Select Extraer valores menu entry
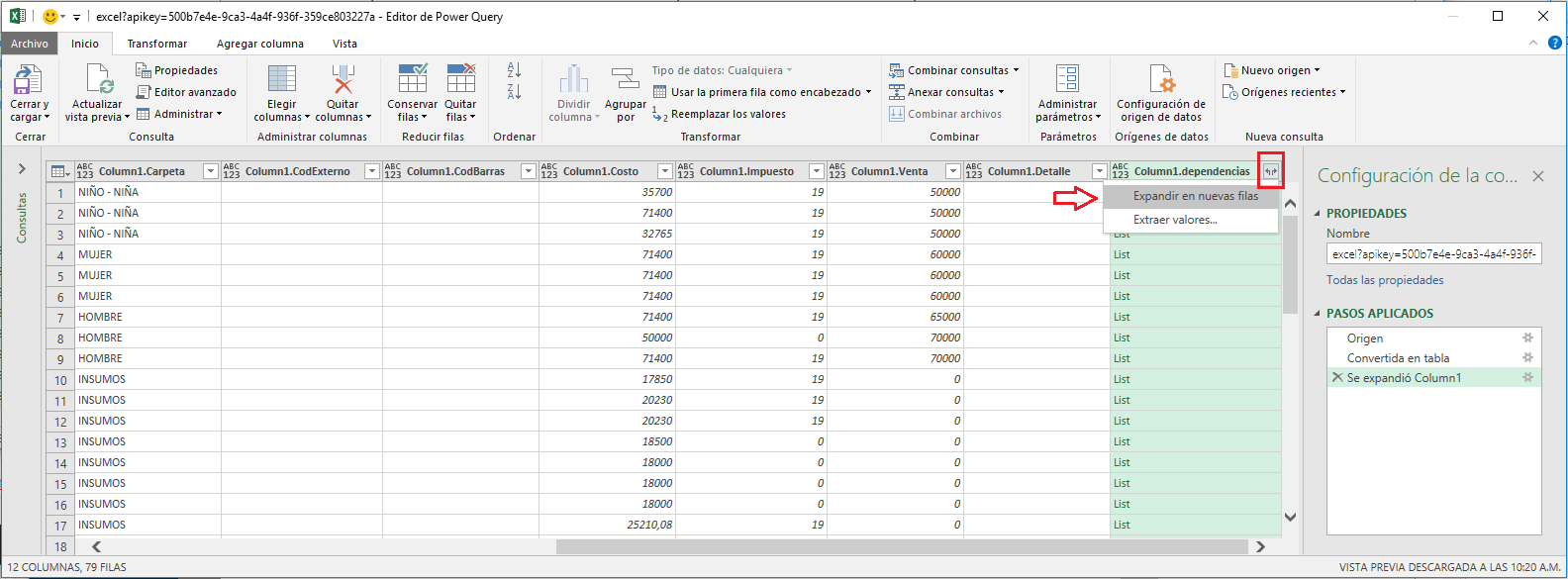Screen dimensions: 1568x579 (x=1175, y=220)
